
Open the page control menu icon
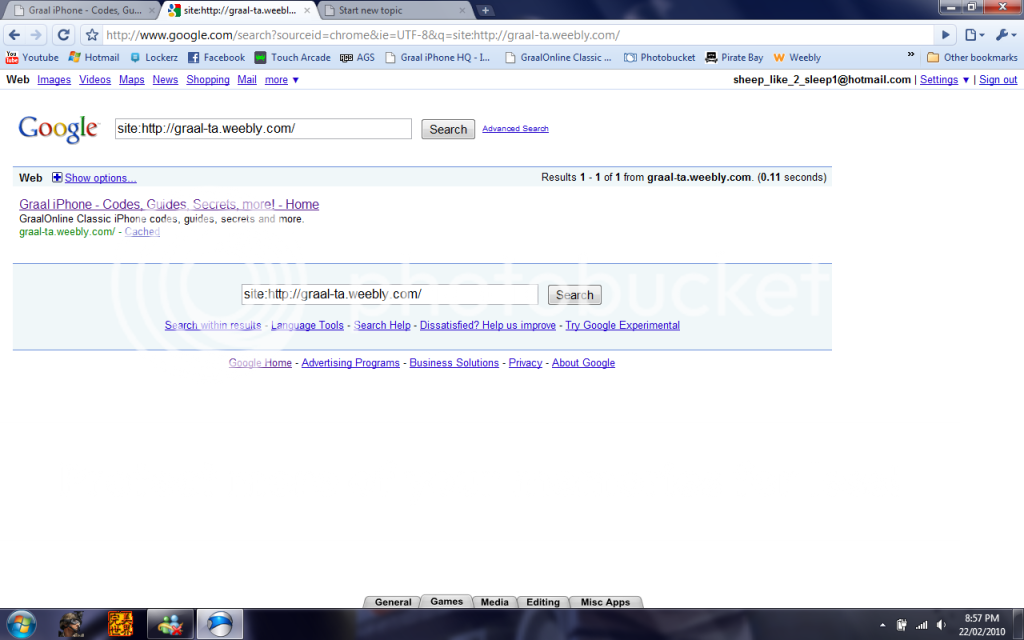pyautogui.click(x=974, y=34)
